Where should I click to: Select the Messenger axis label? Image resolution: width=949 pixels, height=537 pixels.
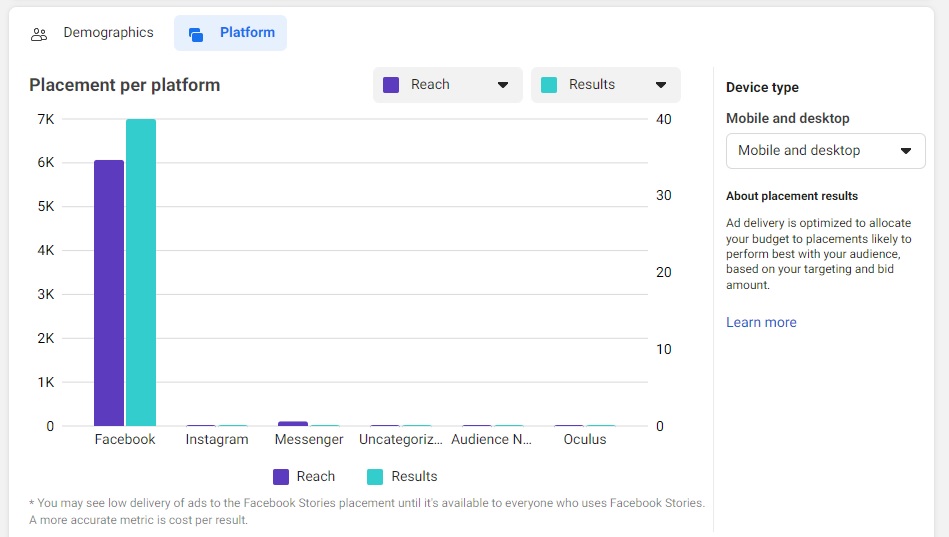[309, 440]
